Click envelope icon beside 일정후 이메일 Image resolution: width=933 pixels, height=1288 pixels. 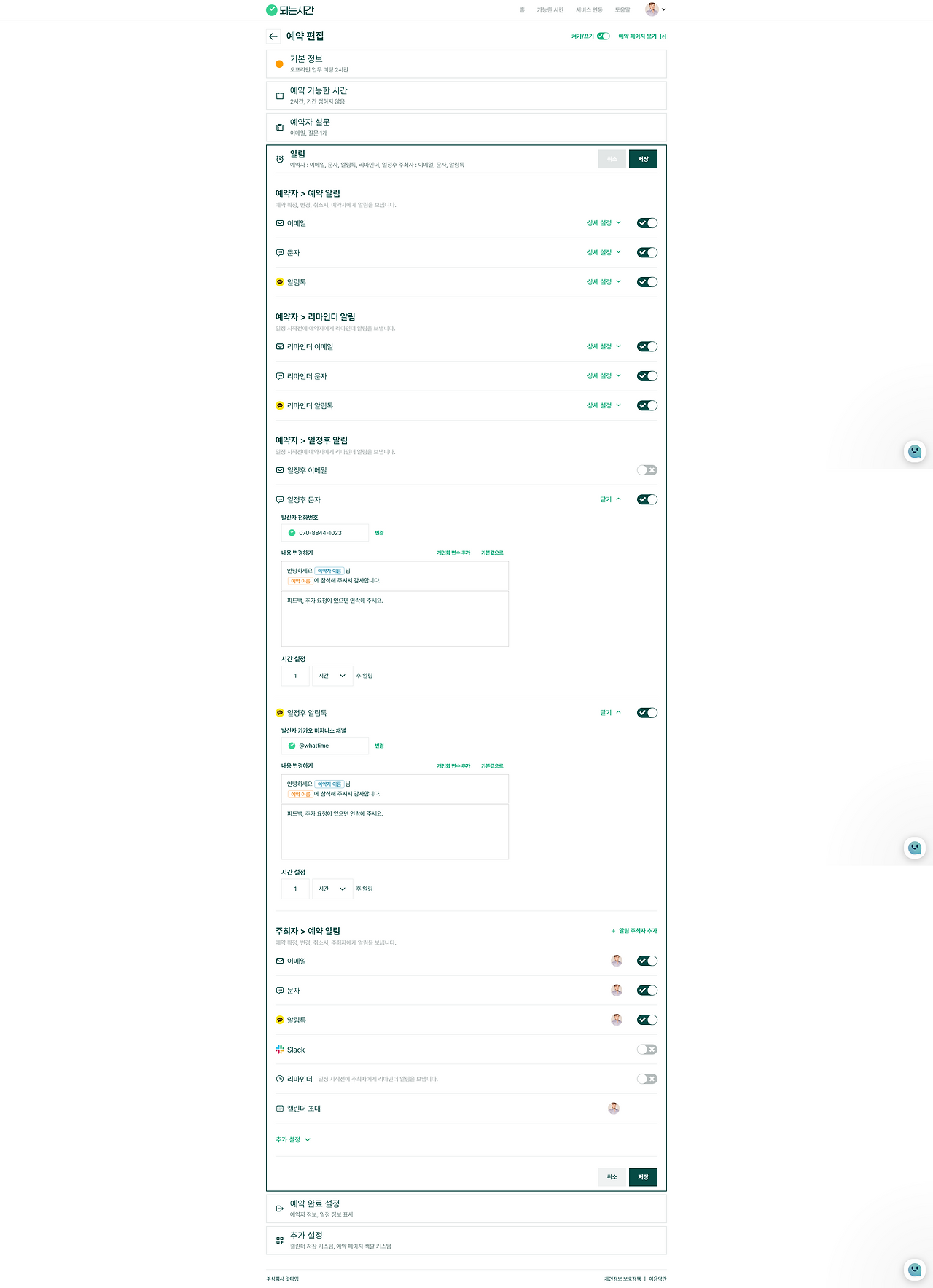click(x=280, y=470)
